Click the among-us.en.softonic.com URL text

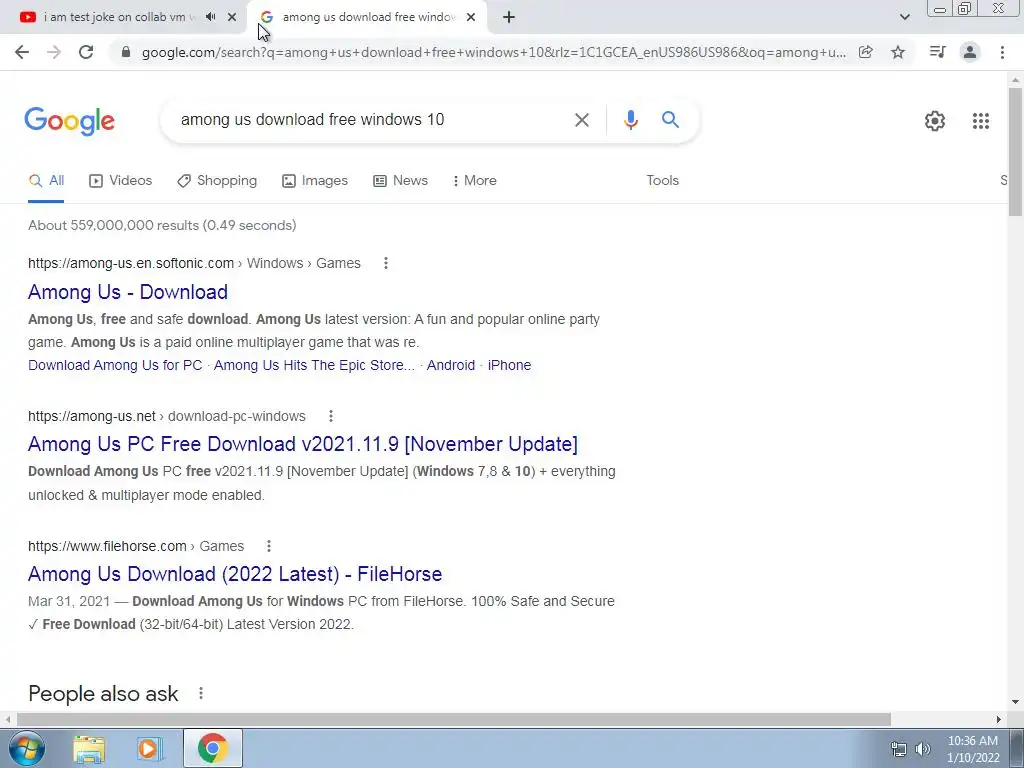(131, 263)
